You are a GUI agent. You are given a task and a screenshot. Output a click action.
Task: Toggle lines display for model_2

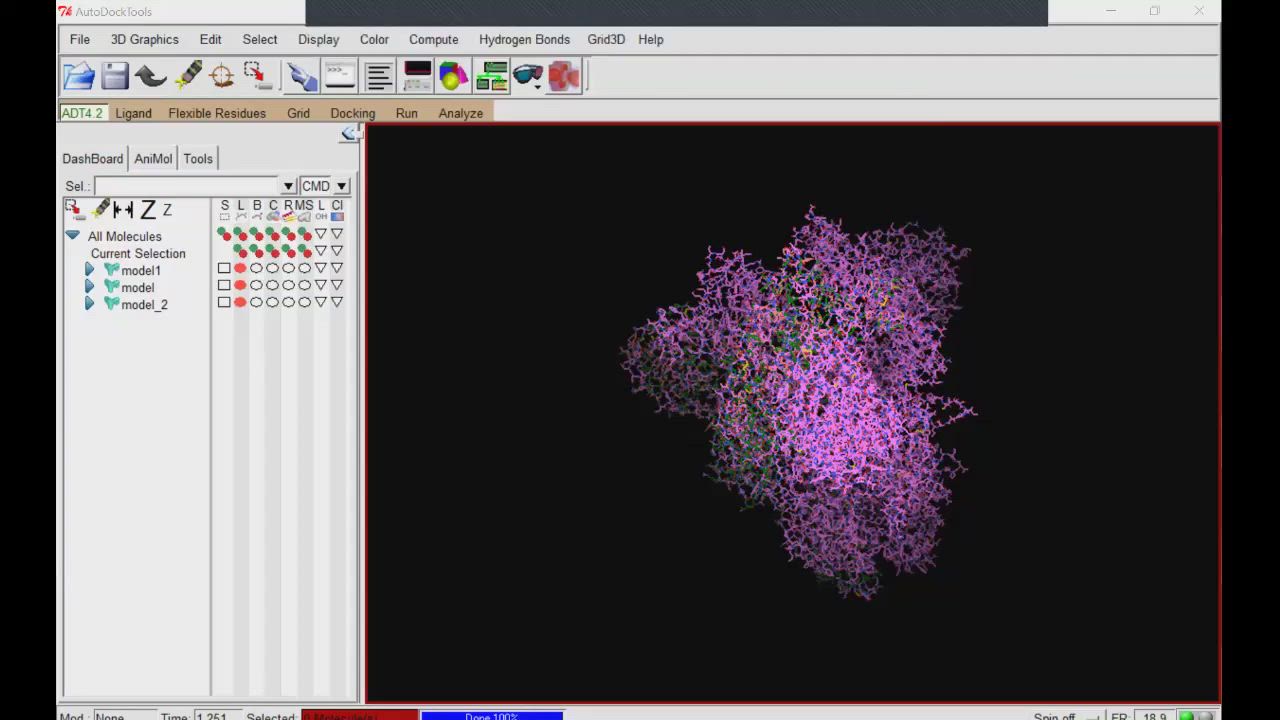point(240,303)
